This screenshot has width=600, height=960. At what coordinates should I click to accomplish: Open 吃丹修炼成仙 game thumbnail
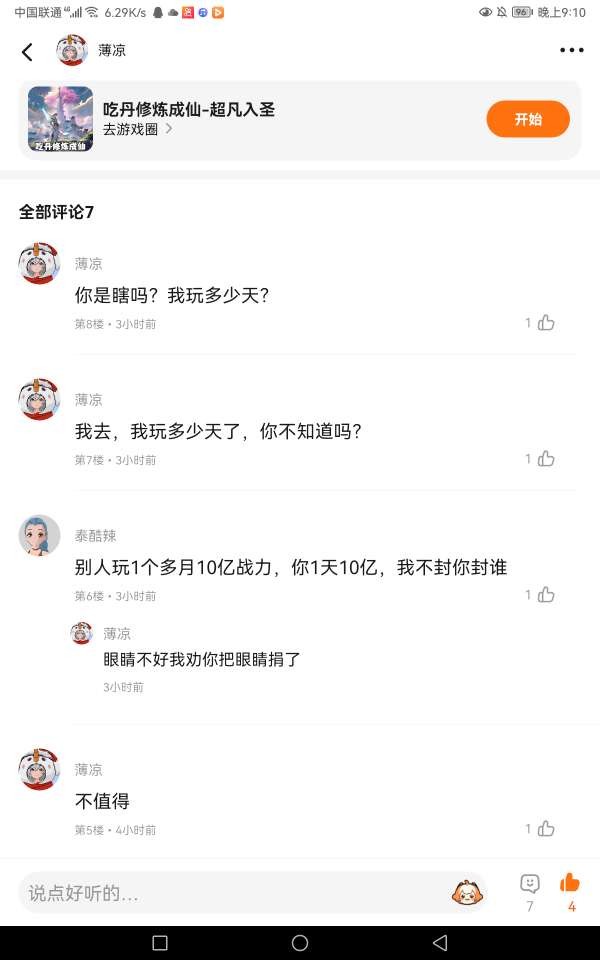coord(60,119)
